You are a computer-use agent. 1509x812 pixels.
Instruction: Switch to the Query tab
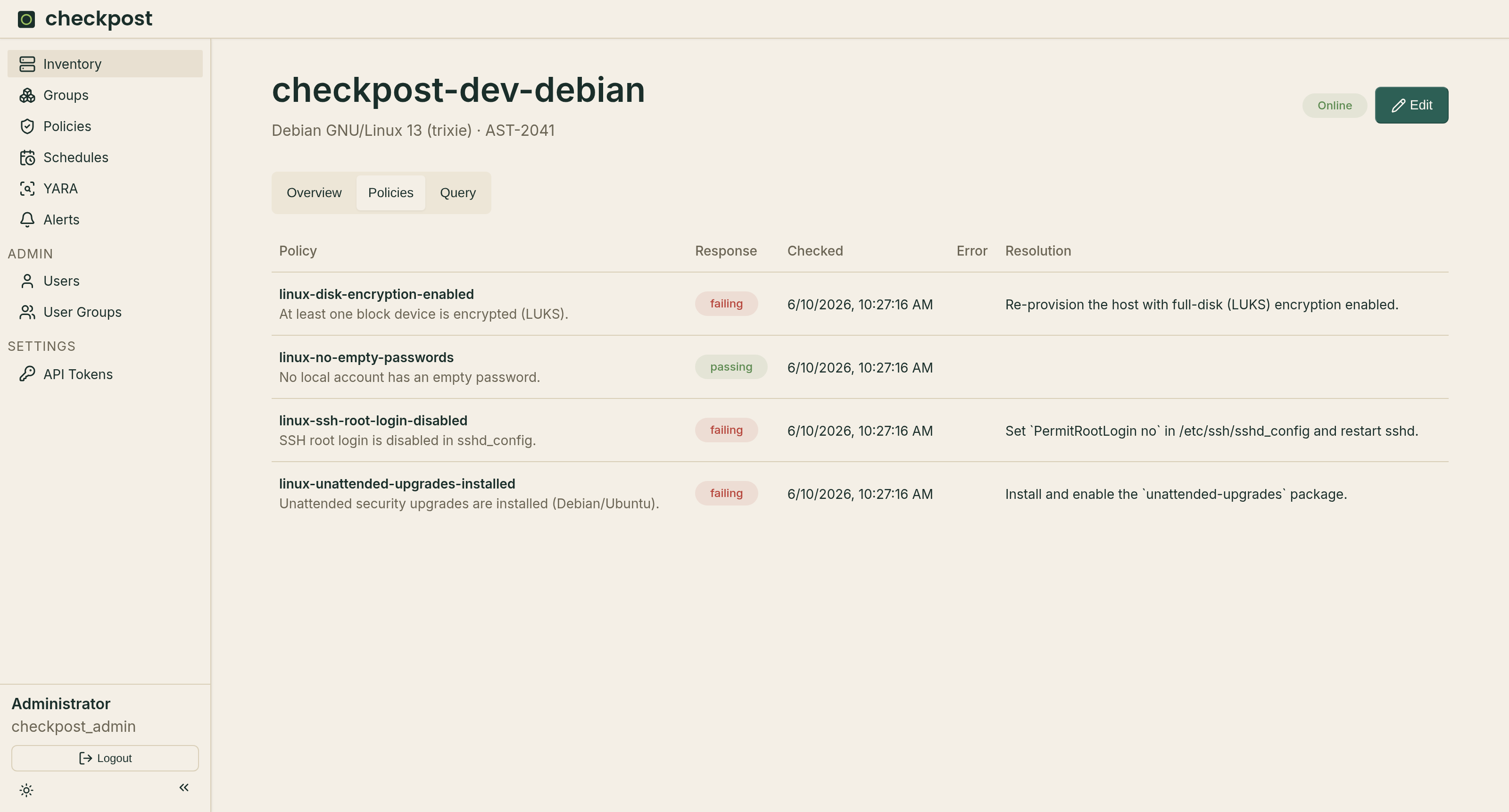[x=457, y=193]
